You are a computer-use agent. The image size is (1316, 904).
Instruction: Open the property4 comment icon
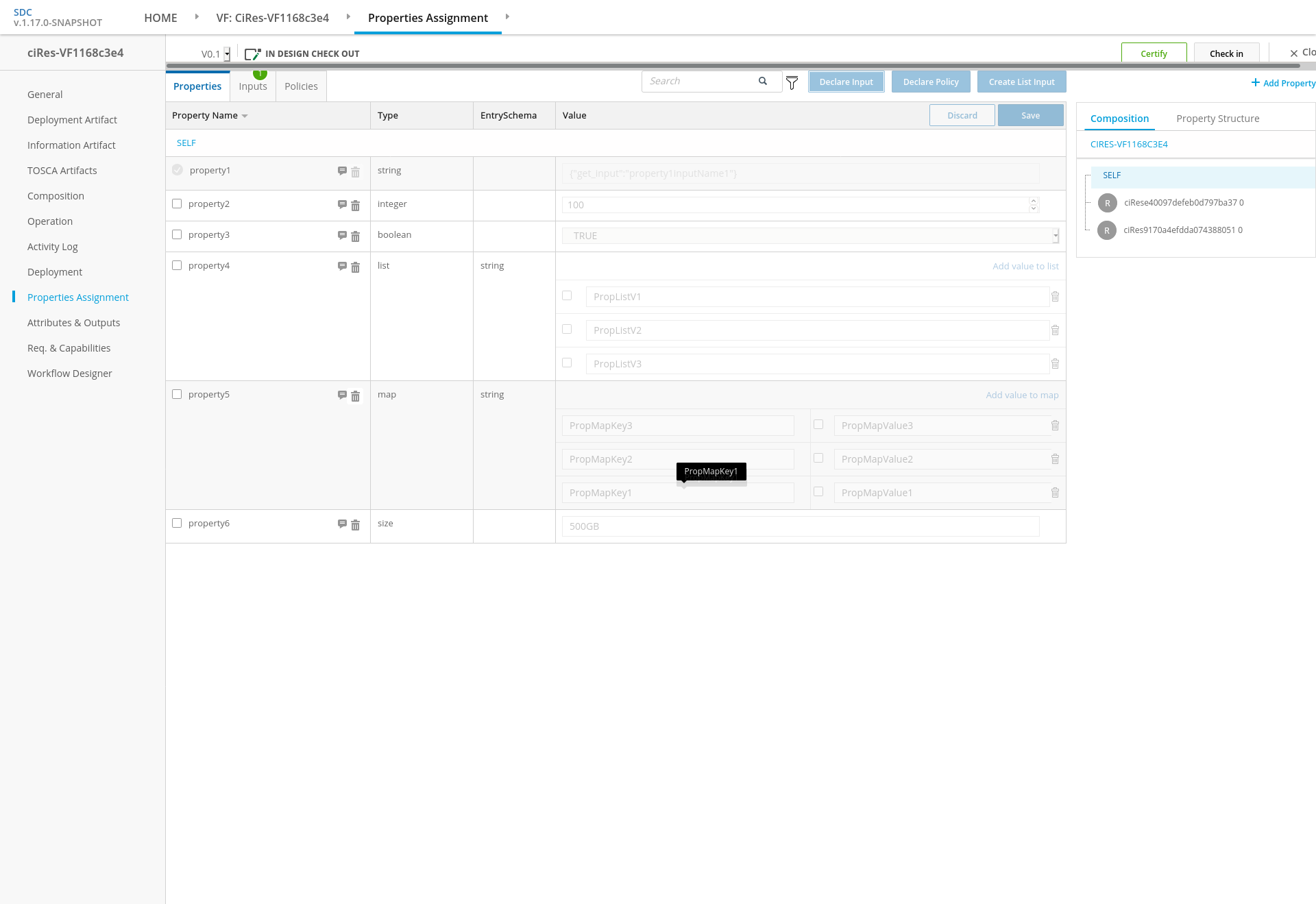[x=342, y=267]
